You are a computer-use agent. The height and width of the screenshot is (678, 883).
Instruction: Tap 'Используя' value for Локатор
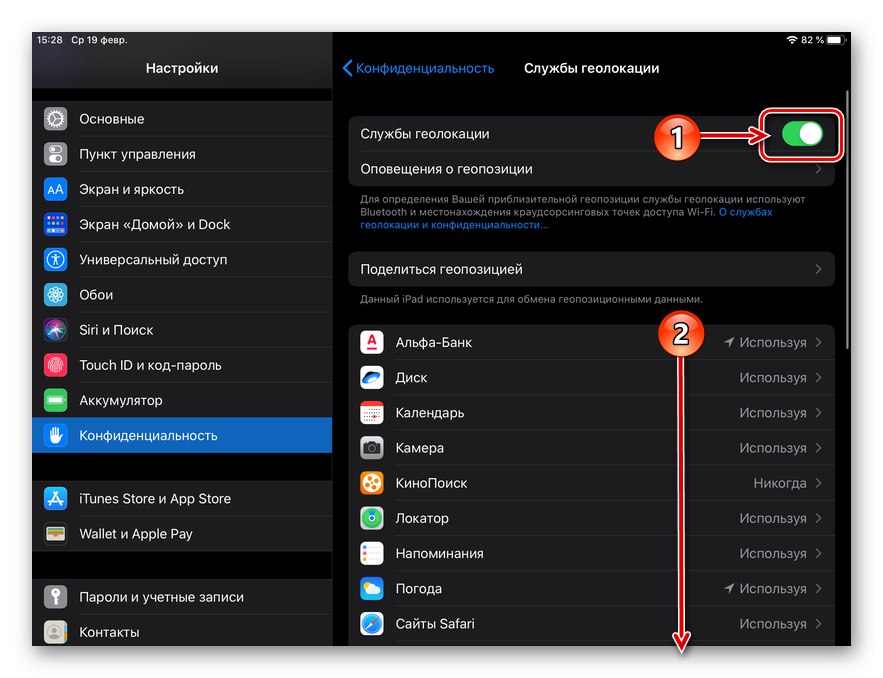pos(773,519)
